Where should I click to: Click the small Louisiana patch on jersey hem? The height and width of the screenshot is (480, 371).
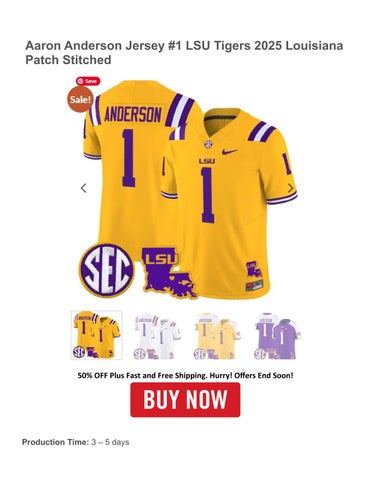click(254, 270)
